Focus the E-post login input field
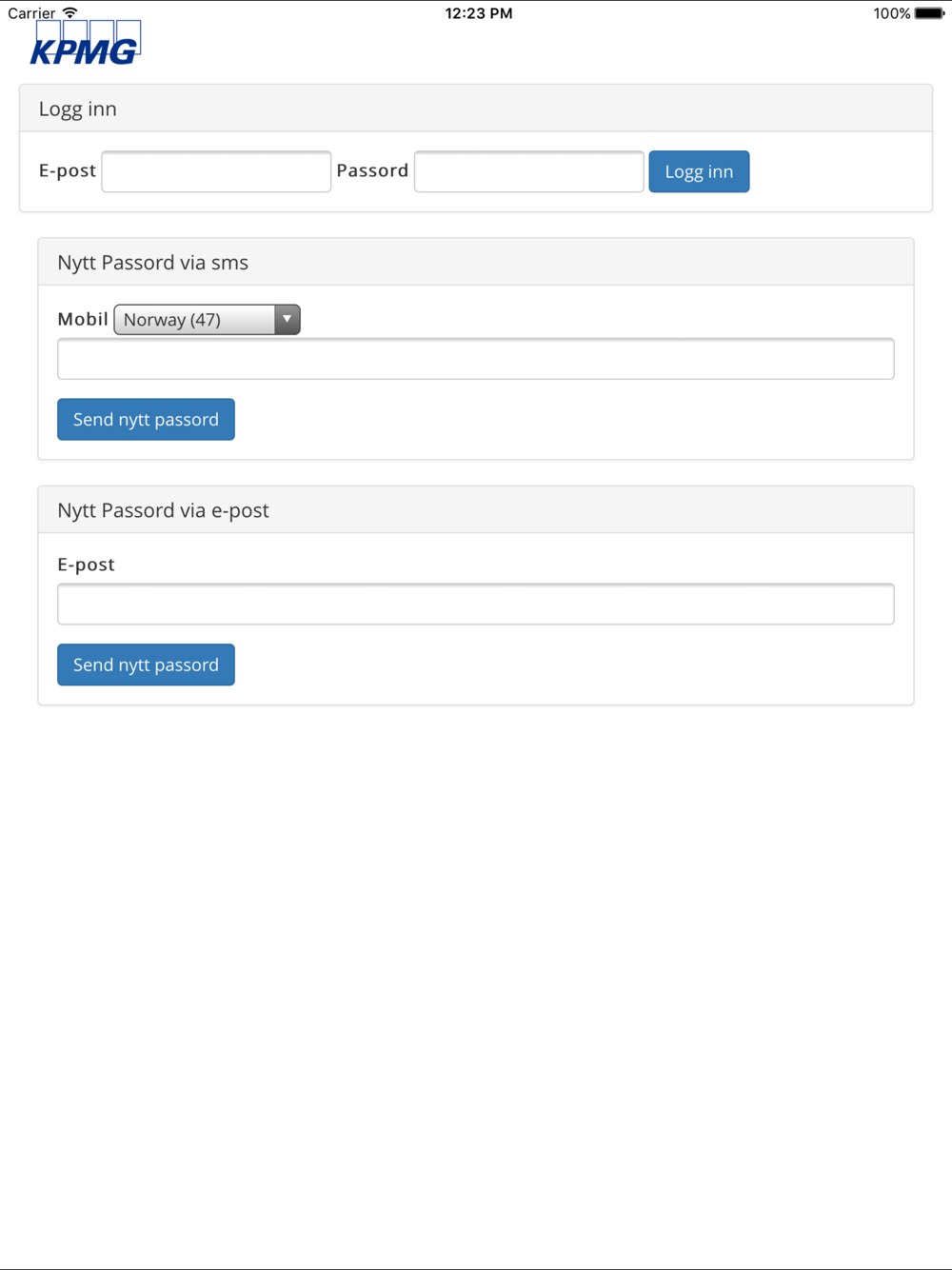 216,171
